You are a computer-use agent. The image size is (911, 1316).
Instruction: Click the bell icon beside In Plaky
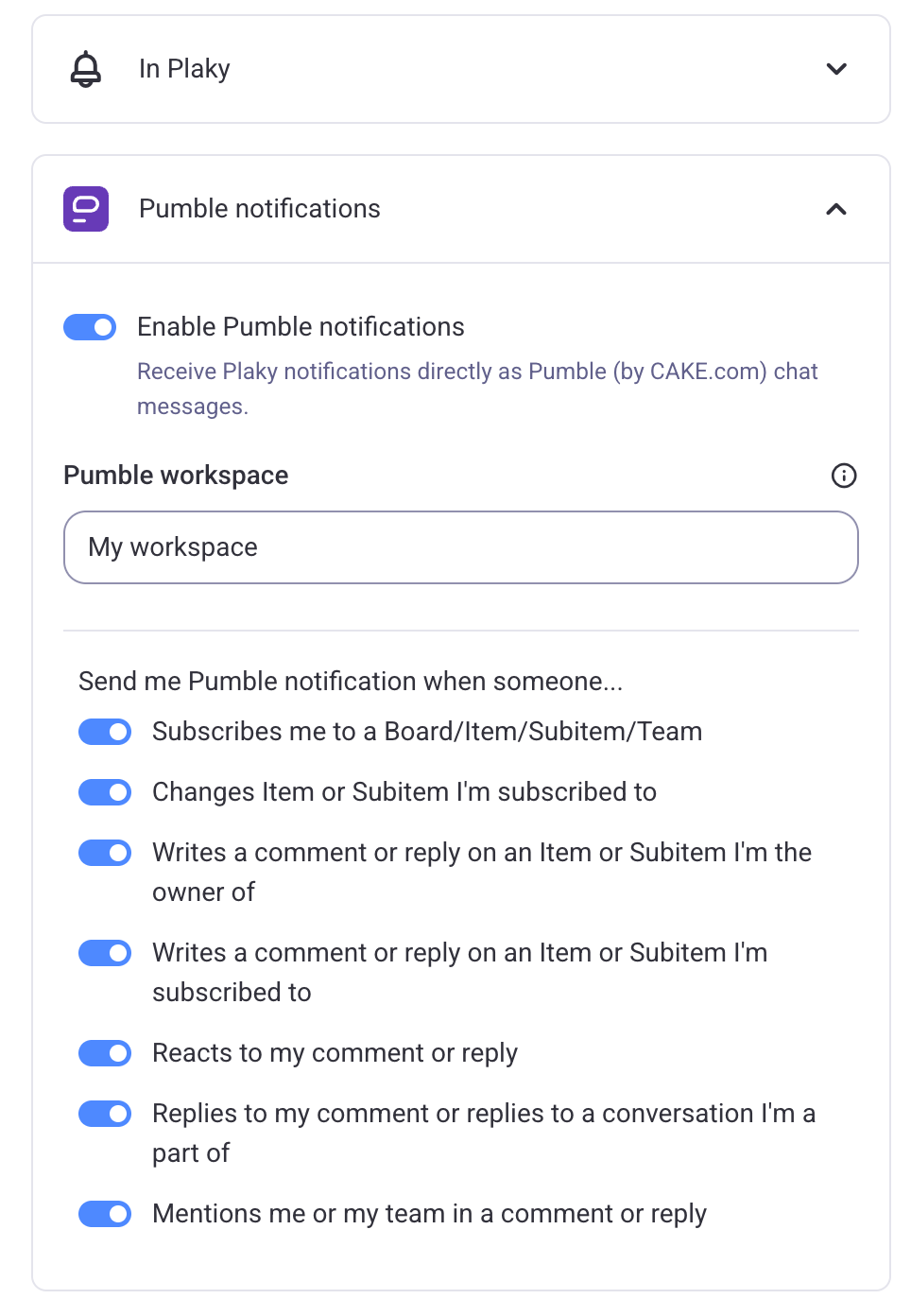tap(86, 69)
